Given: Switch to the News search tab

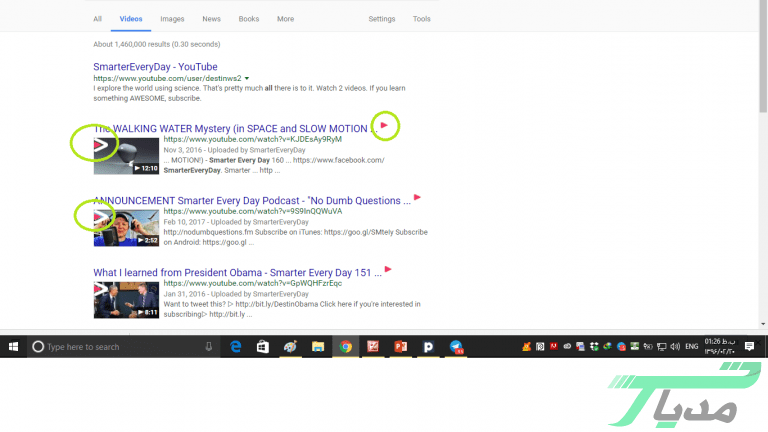Looking at the screenshot, I should (x=211, y=19).
